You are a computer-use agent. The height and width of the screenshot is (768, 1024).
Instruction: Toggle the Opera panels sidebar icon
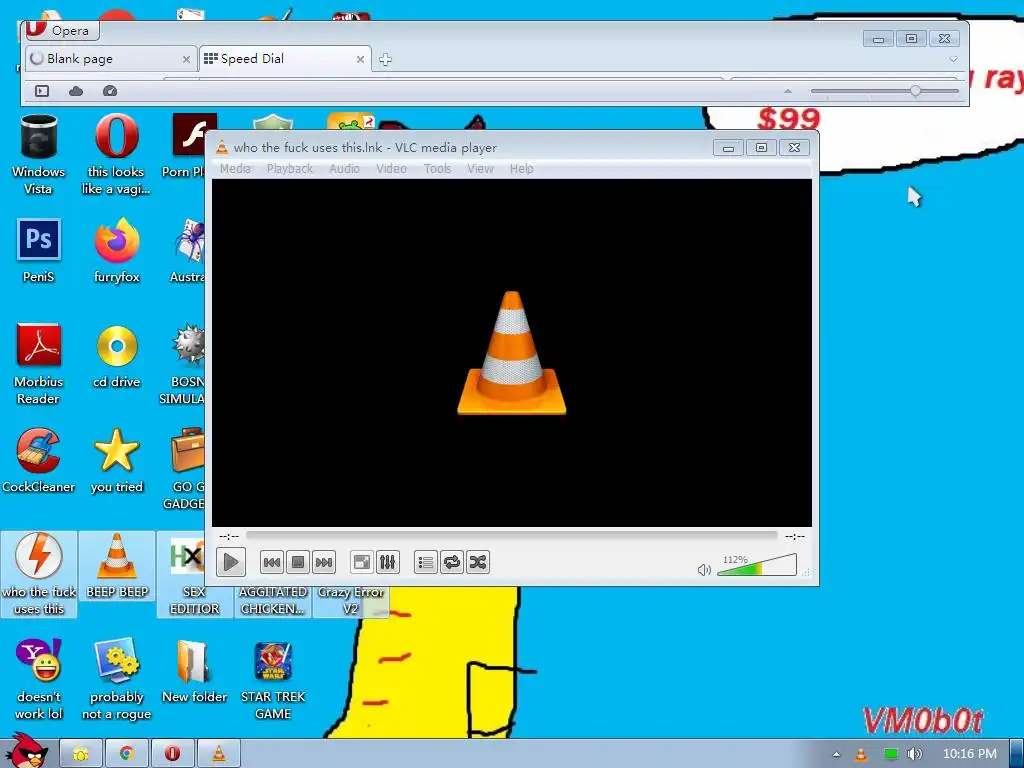(42, 91)
